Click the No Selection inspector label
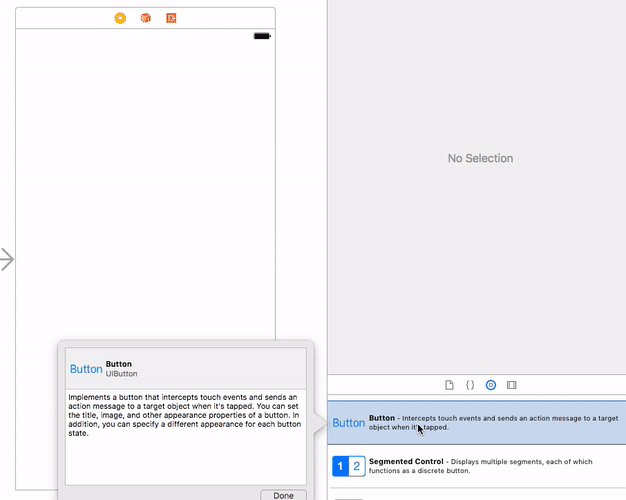Screen dimensions: 626x500 tap(480, 158)
